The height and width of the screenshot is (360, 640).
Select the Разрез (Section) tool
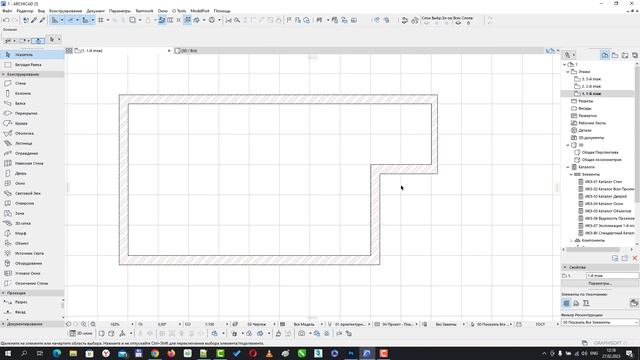pos(31,302)
